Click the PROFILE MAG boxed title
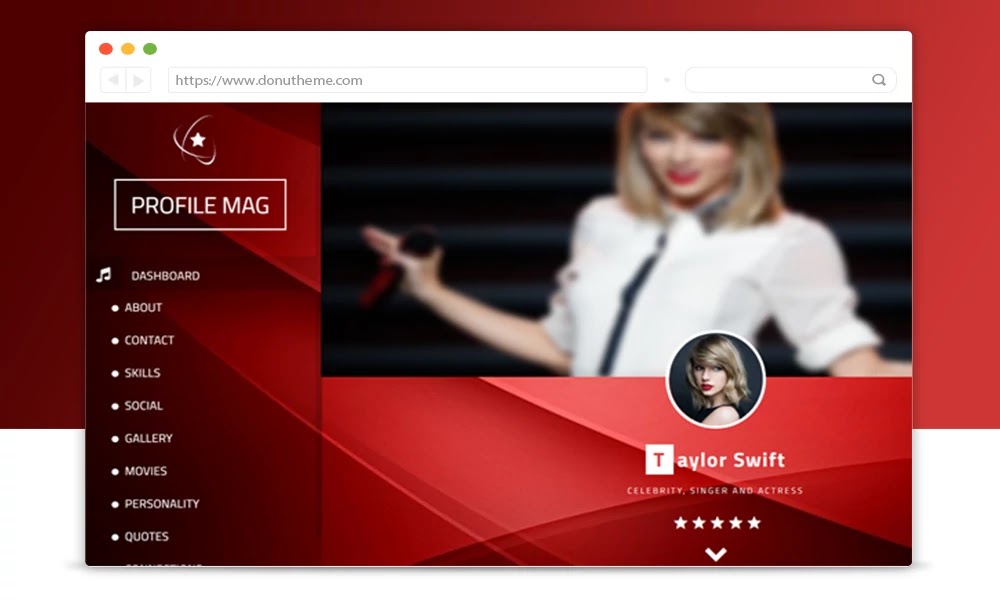 click(x=200, y=205)
